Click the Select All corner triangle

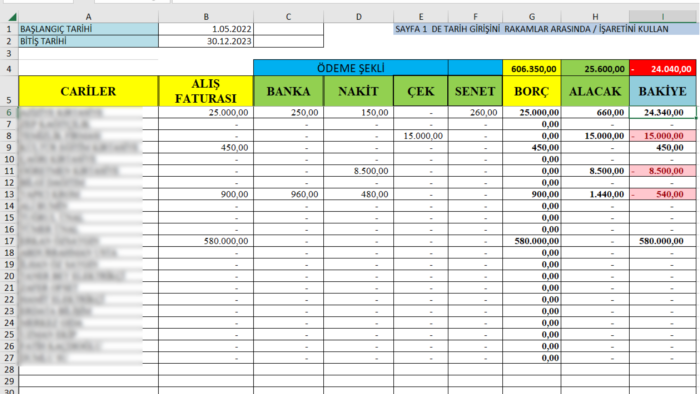click(12, 17)
